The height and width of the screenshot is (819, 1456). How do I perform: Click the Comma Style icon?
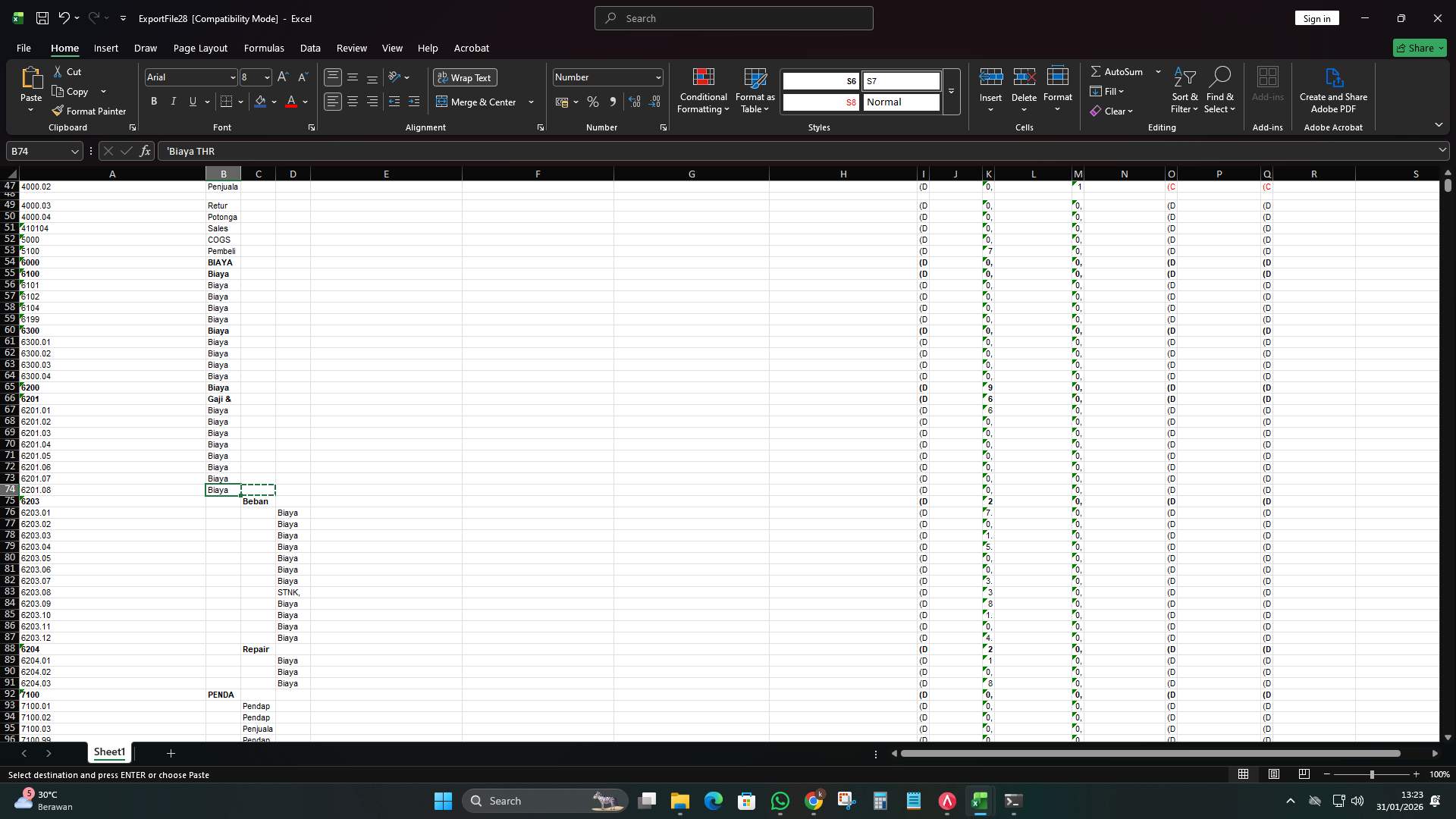[613, 101]
